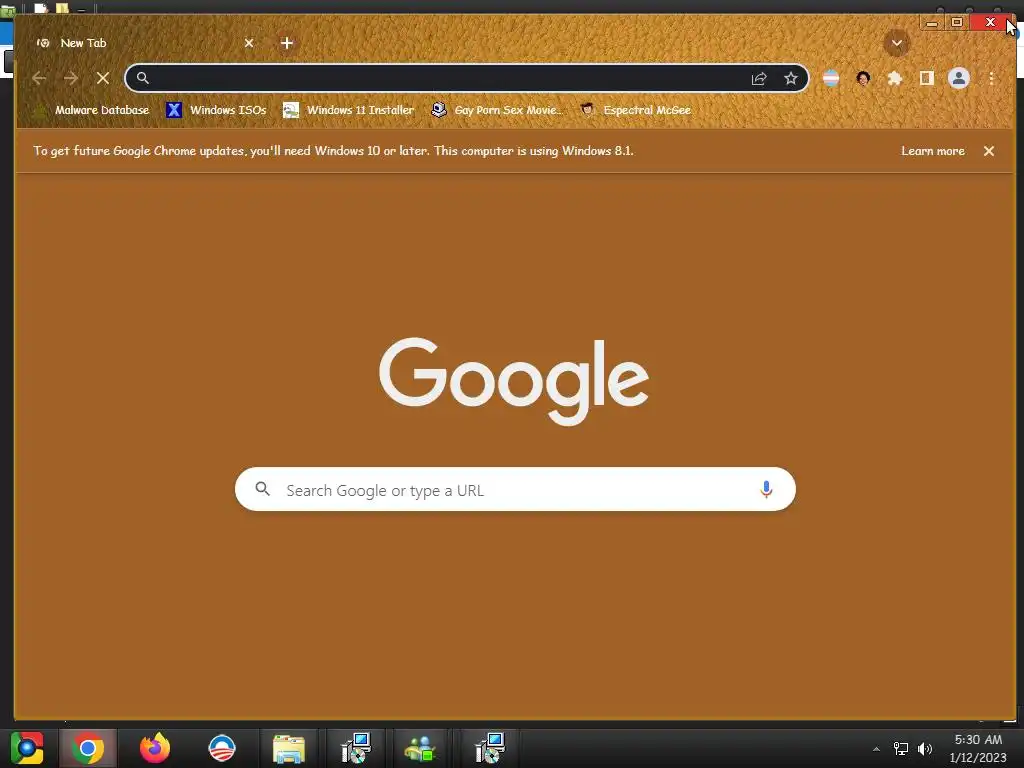
Task: Click the back navigation arrow
Action: coord(39,78)
